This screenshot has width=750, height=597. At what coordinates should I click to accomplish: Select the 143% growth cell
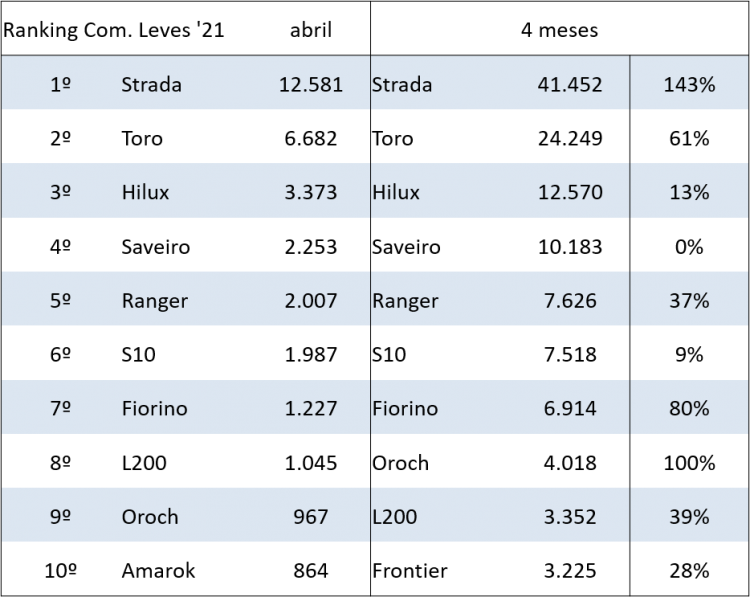[689, 85]
